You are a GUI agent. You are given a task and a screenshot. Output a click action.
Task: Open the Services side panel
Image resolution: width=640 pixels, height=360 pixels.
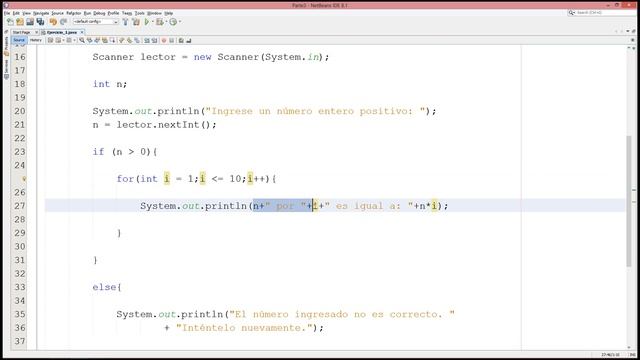click(6, 69)
